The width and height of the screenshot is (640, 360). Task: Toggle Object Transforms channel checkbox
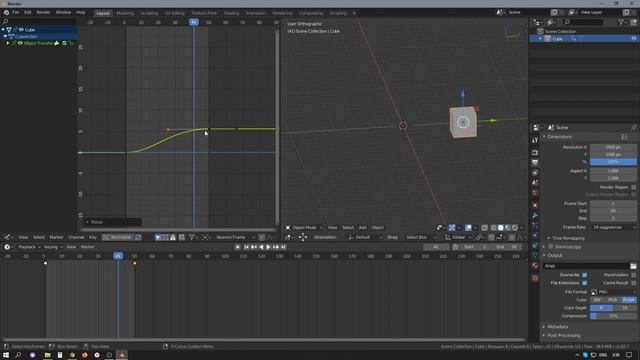(64, 43)
